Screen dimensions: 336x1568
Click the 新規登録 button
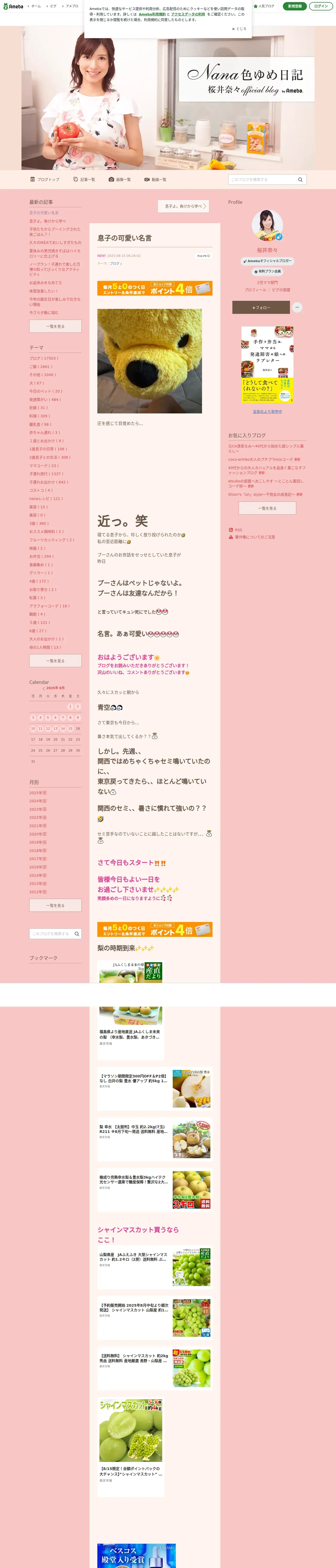pos(295,6)
